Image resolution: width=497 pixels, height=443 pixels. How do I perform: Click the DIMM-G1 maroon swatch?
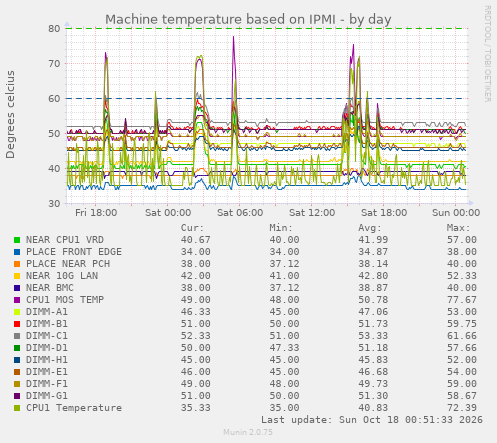click(17, 396)
